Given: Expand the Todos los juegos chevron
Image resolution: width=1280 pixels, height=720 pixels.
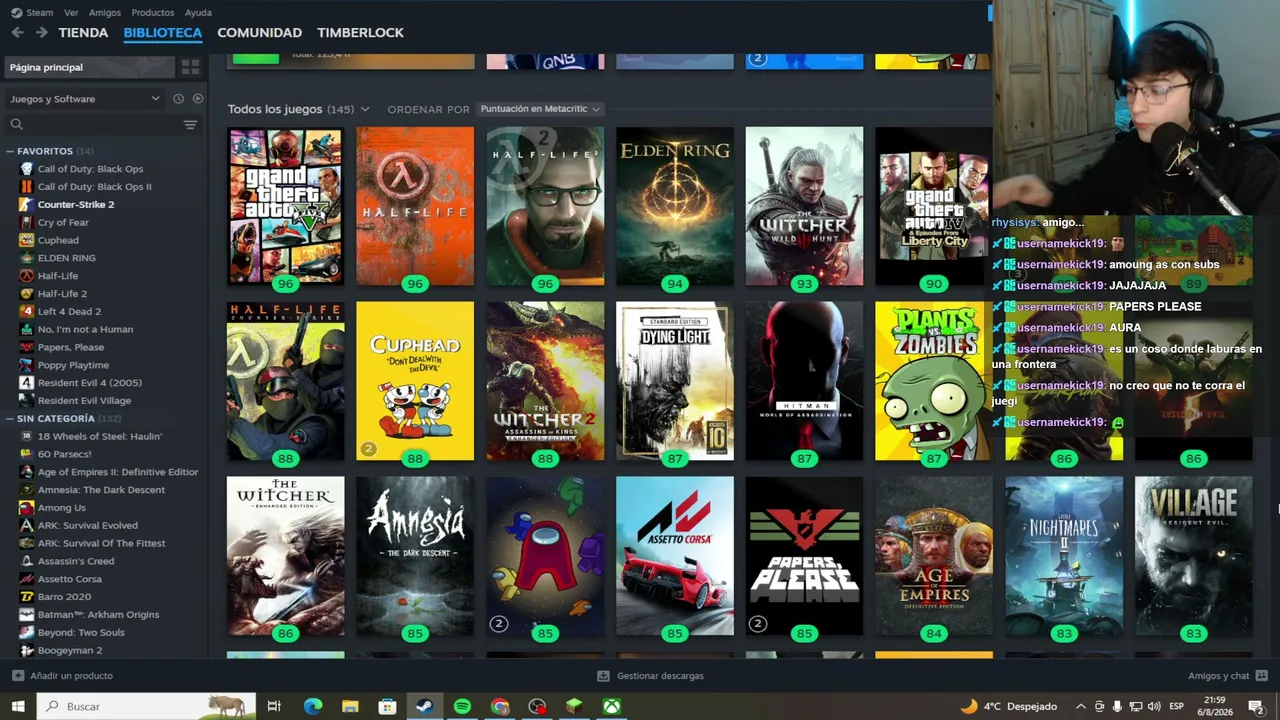Looking at the screenshot, I should click(365, 109).
